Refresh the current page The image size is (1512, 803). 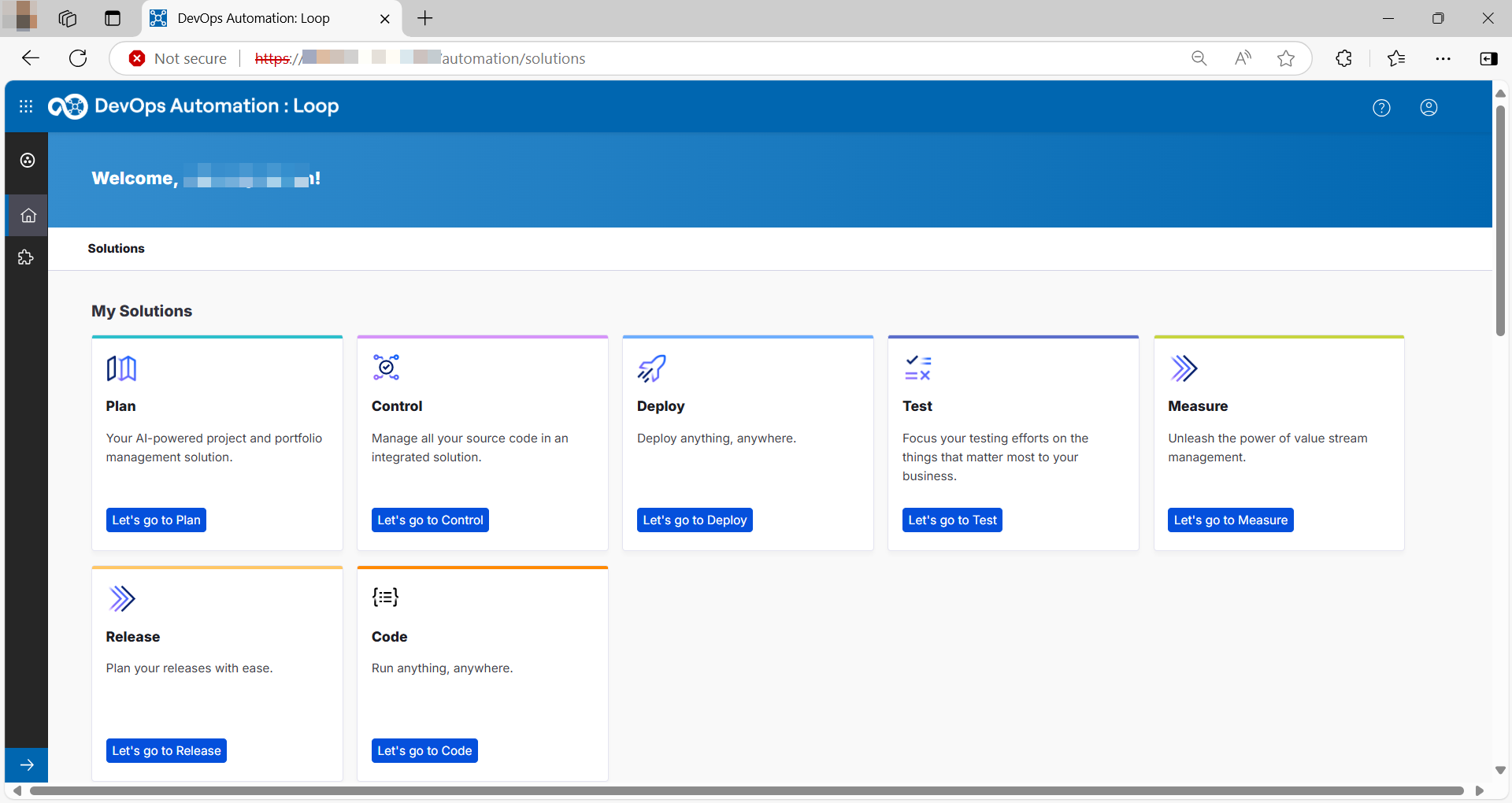(78, 58)
